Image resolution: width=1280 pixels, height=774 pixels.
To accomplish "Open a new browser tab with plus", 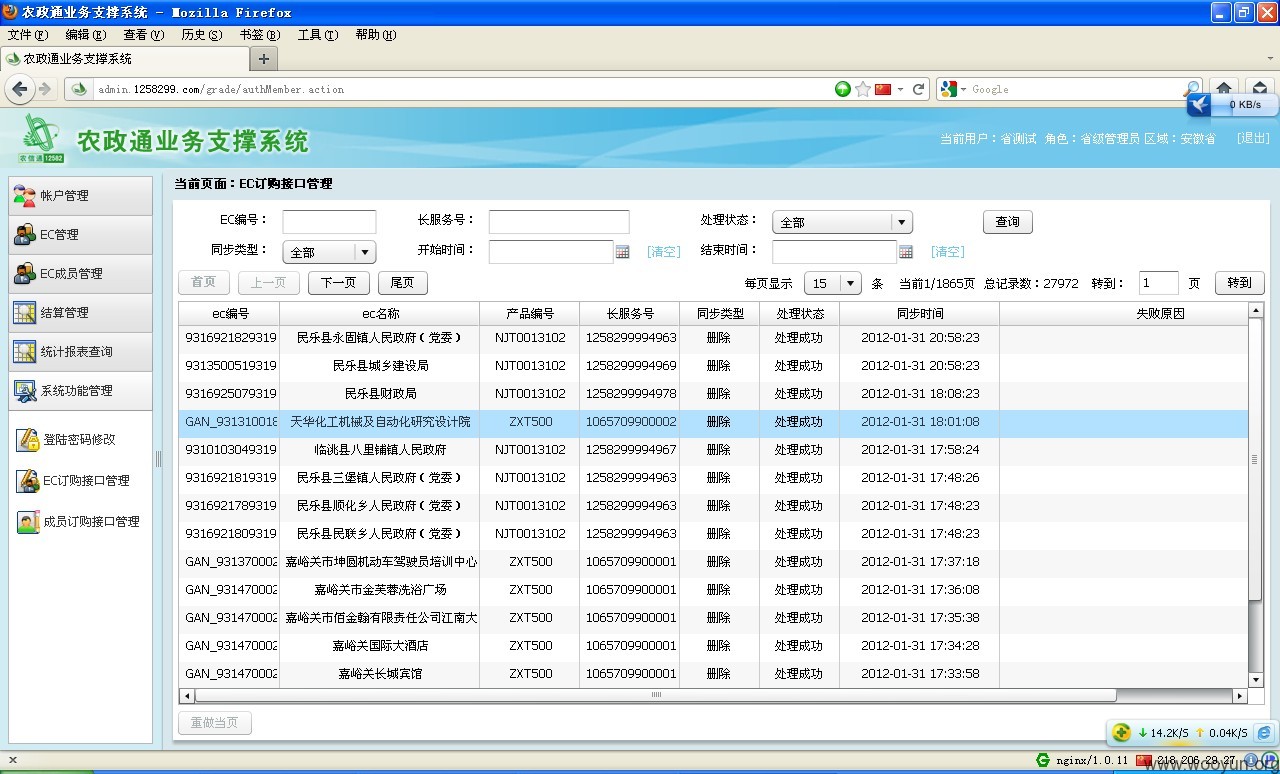I will pos(264,59).
